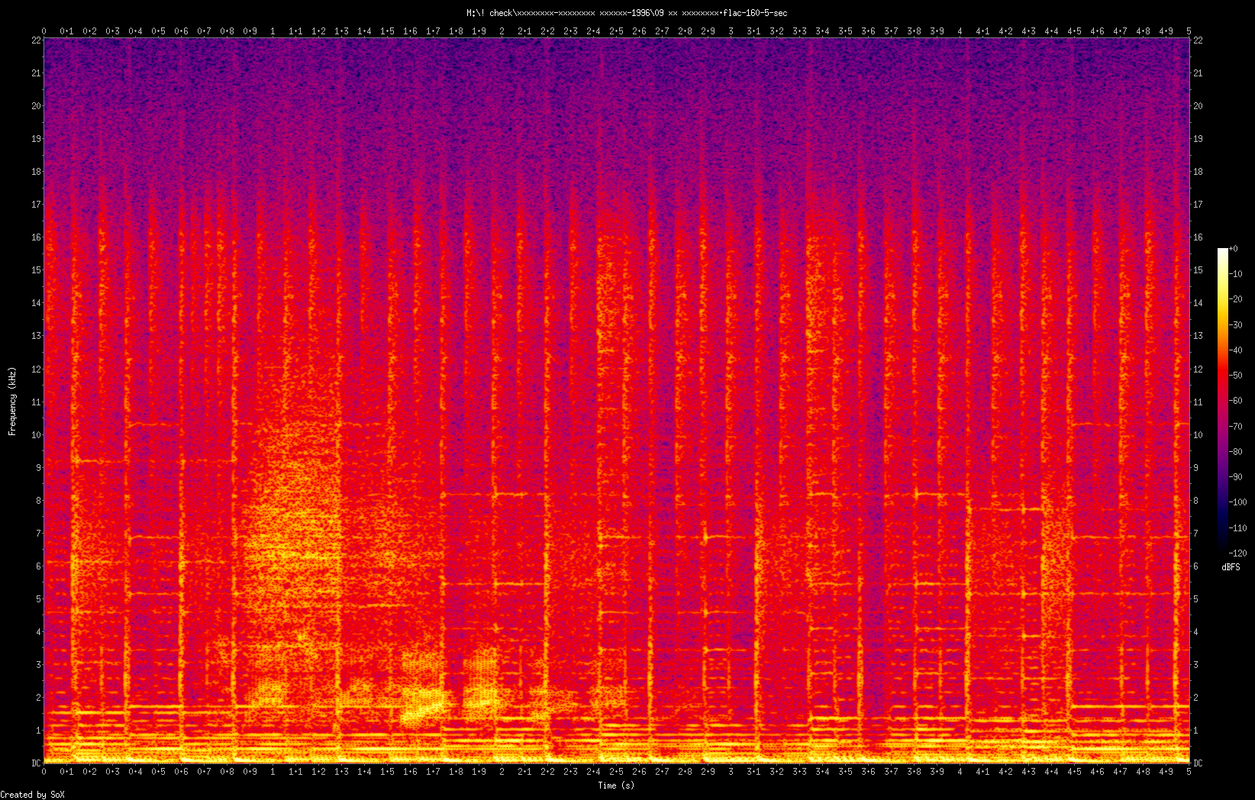The image size is (1255, 800).
Task: Click the "-50" value on the dBFS legend
Action: pos(1237,375)
